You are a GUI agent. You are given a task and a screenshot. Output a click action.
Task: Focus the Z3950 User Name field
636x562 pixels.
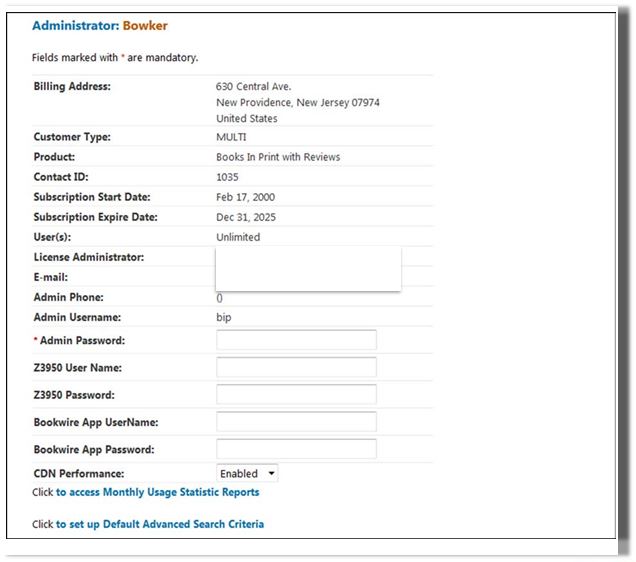coord(297,367)
